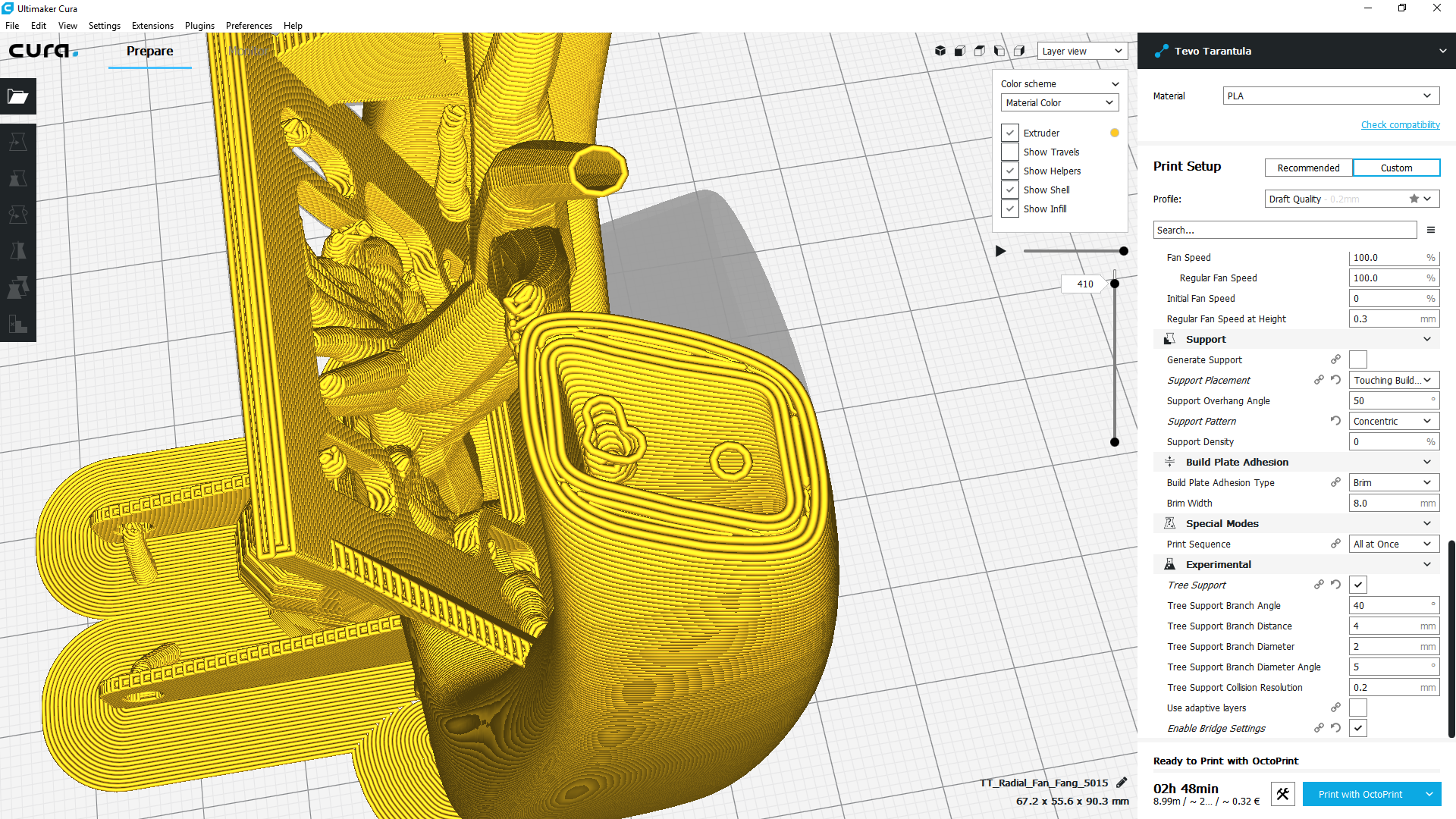Enable Show Travels checkbox
This screenshot has width=1456, height=819.
(x=1010, y=152)
